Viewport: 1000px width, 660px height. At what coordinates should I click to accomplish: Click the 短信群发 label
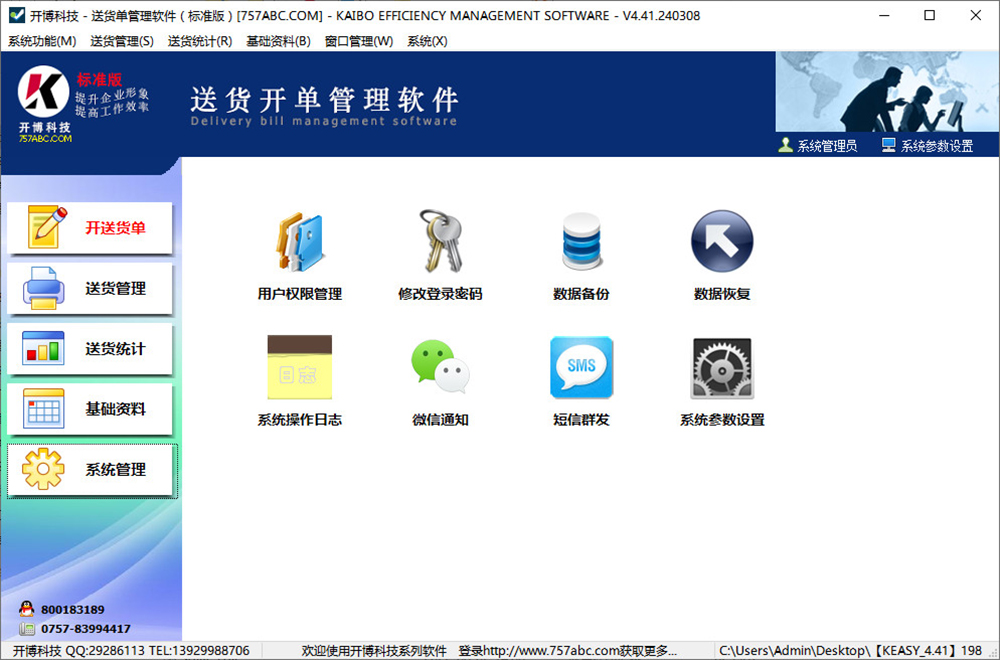tap(581, 420)
